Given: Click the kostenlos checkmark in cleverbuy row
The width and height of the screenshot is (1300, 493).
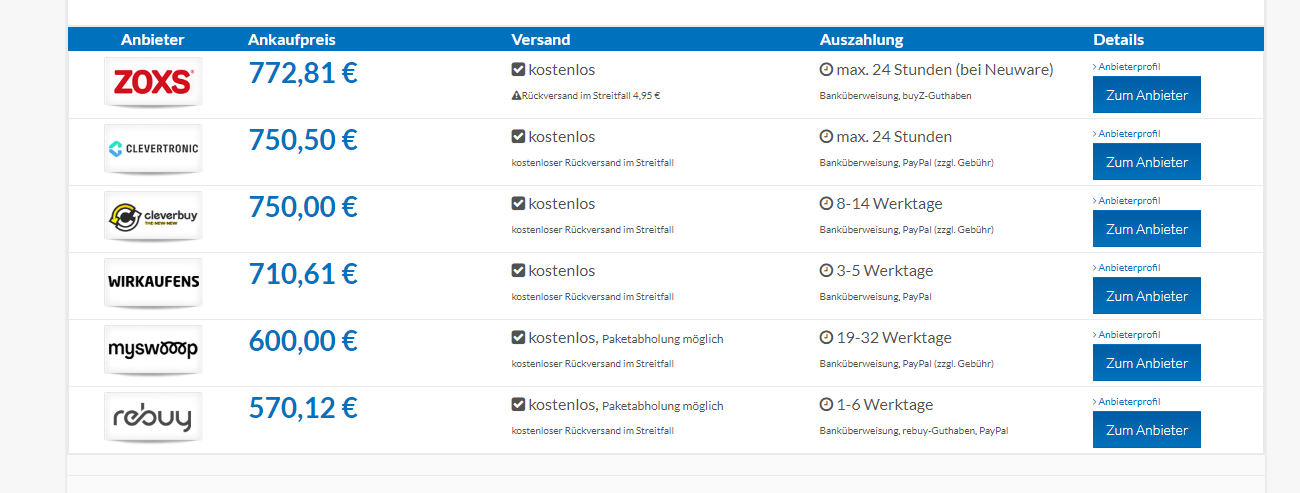Looking at the screenshot, I should [x=518, y=204].
